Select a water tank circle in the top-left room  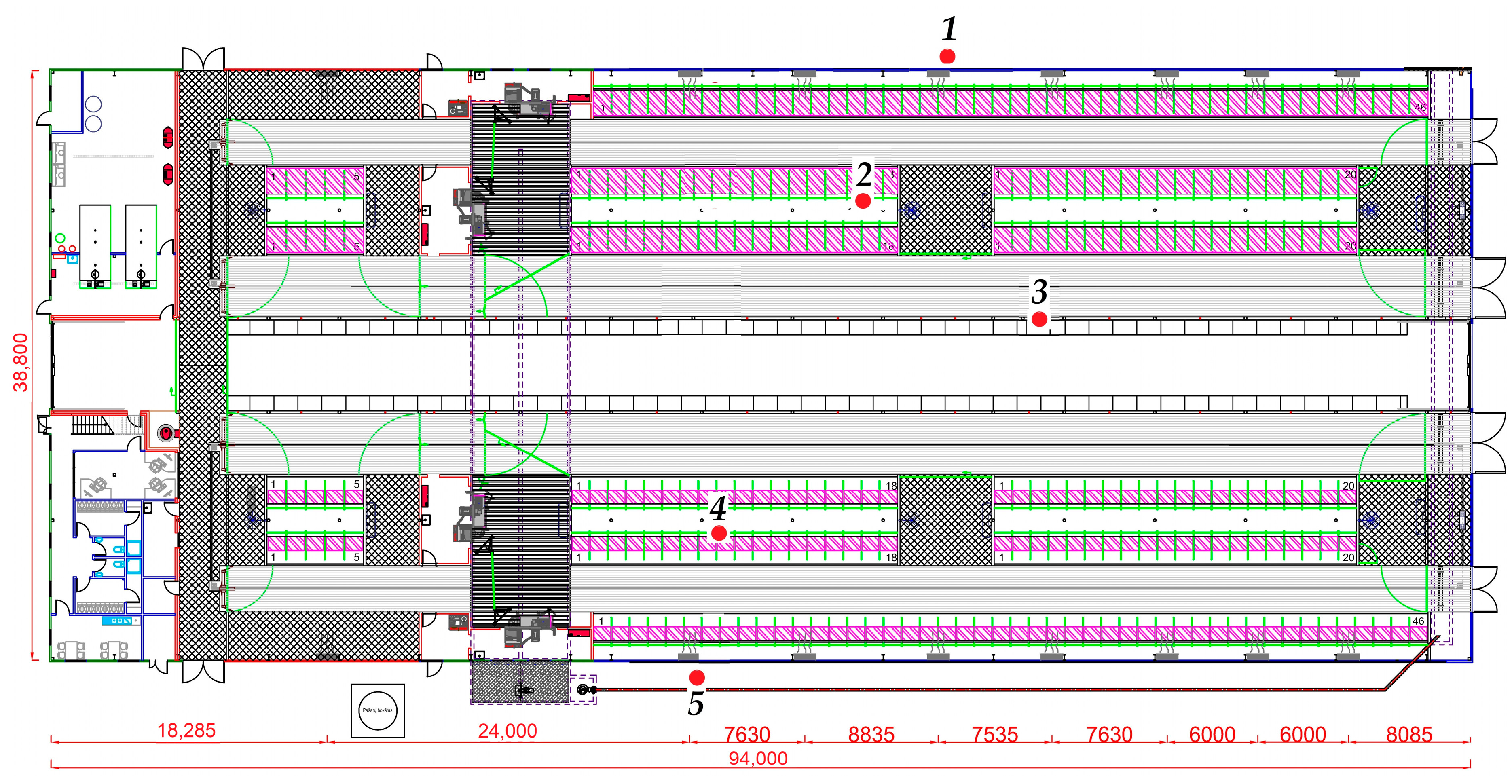(x=94, y=104)
